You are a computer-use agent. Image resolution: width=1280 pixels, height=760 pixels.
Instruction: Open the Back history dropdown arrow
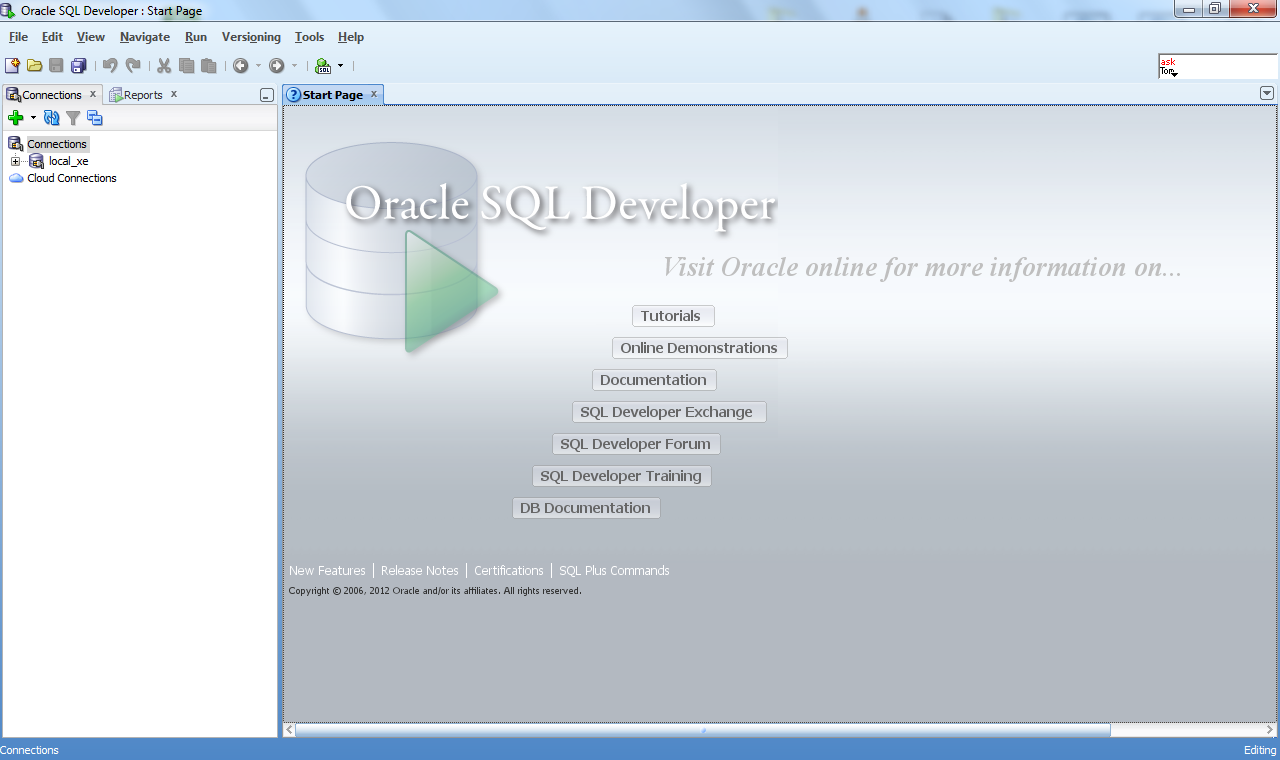tap(258, 66)
